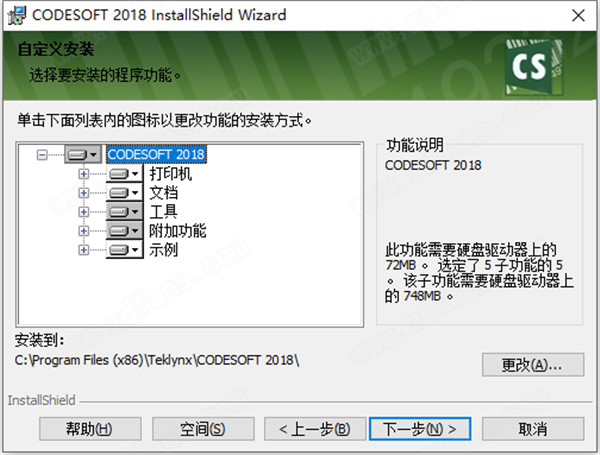Viewport: 600px width, 455px height.
Task: Open drive icon dropdown beside 附加功能
Action: [x=124, y=231]
